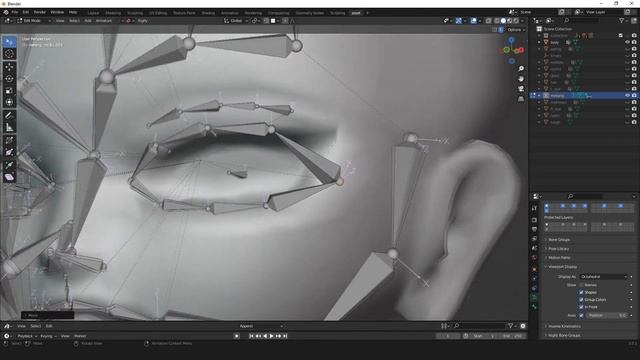Screen dimensions: 640x360
Task: Open the Armature menu in viewport header
Action: (x=104, y=20)
